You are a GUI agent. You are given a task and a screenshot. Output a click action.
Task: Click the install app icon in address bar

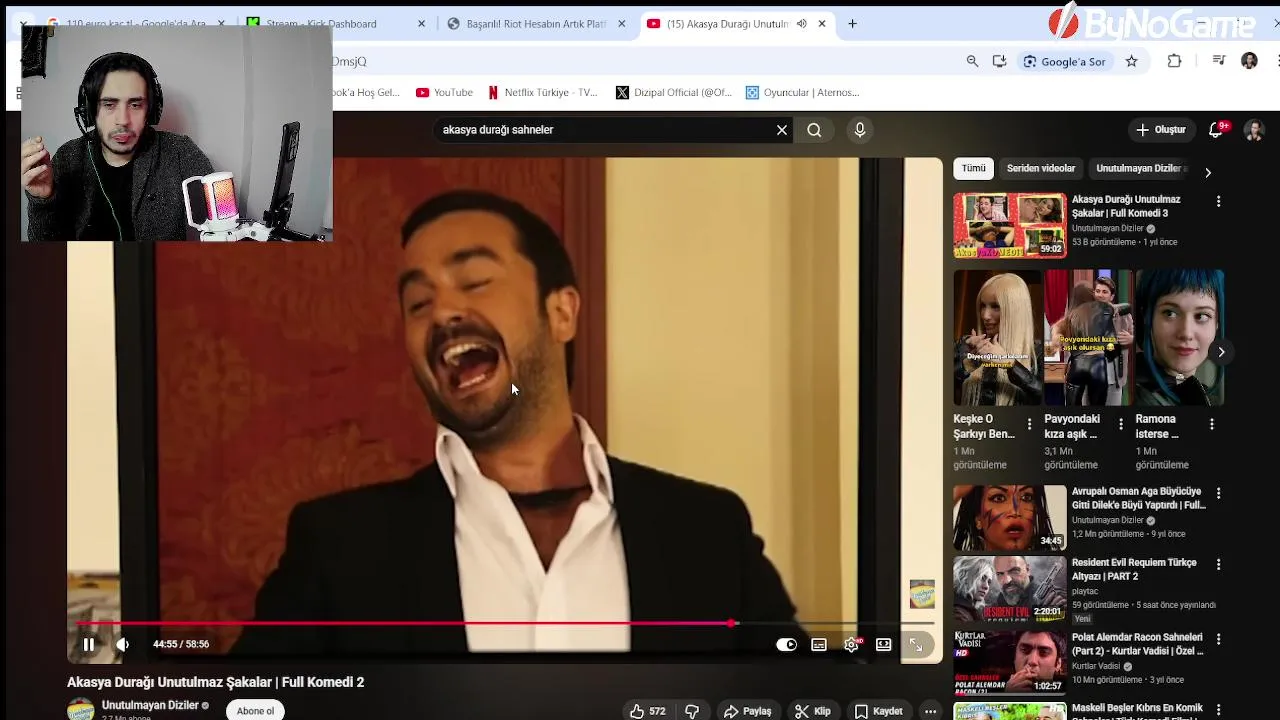point(999,61)
